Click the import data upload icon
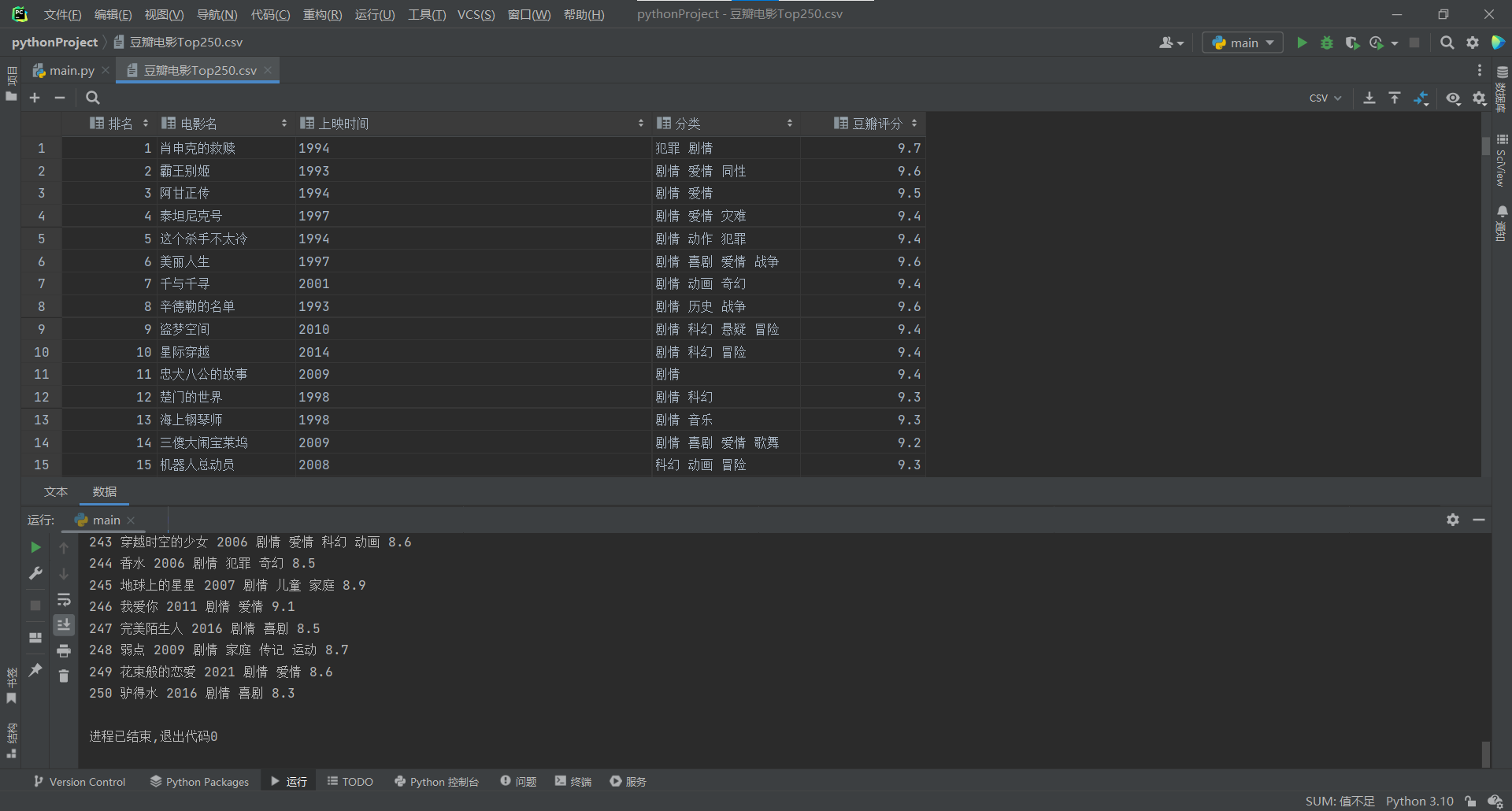 tap(1395, 98)
